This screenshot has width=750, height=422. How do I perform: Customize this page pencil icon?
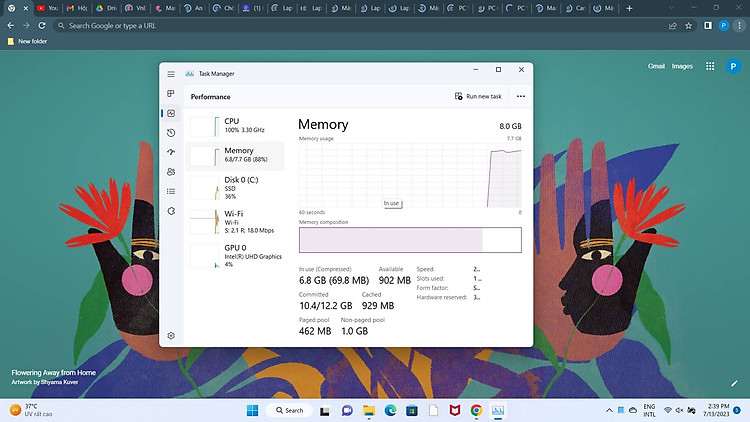pyautogui.click(x=734, y=383)
